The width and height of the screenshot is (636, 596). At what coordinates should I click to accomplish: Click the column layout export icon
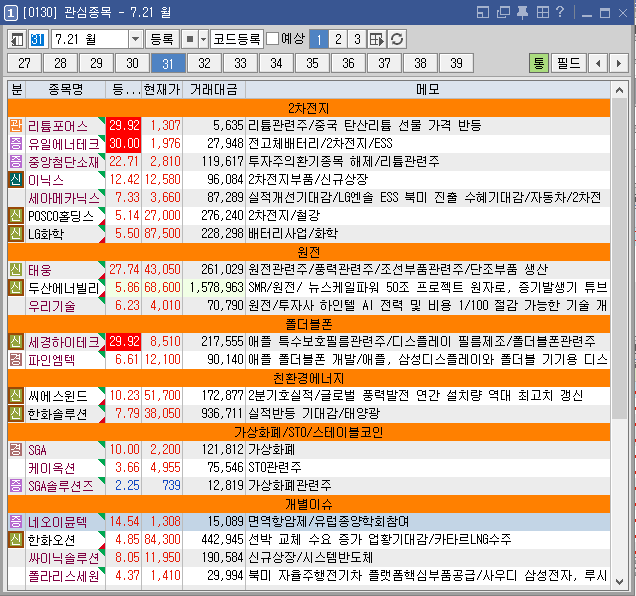(x=377, y=39)
